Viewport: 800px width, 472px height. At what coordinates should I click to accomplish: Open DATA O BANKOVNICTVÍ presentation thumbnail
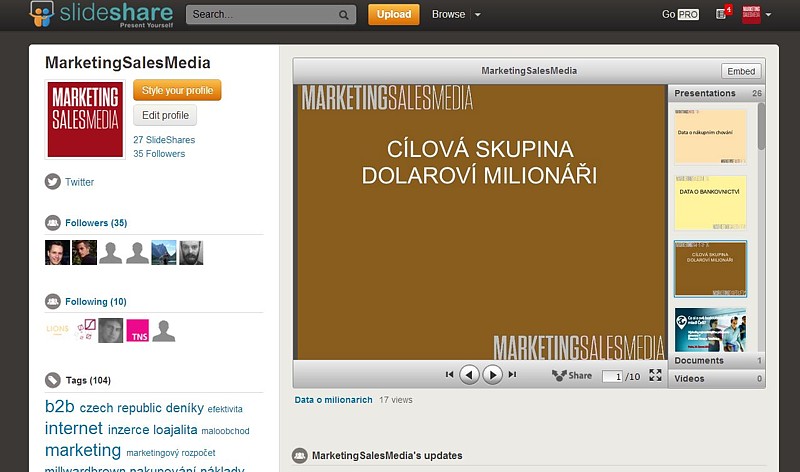click(x=710, y=203)
